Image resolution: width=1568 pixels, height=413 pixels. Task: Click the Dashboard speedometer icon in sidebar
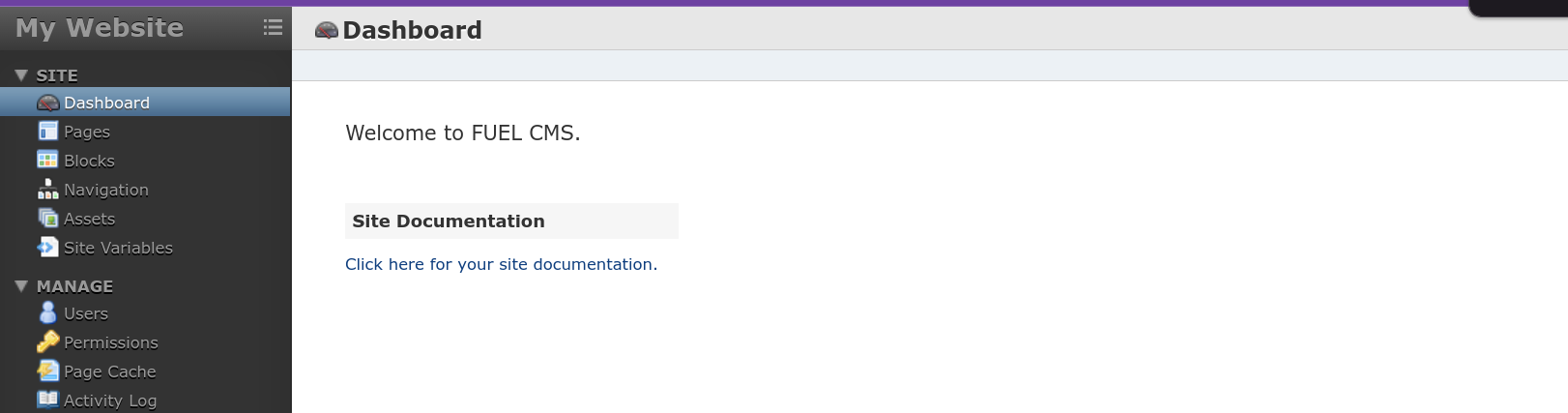click(47, 103)
